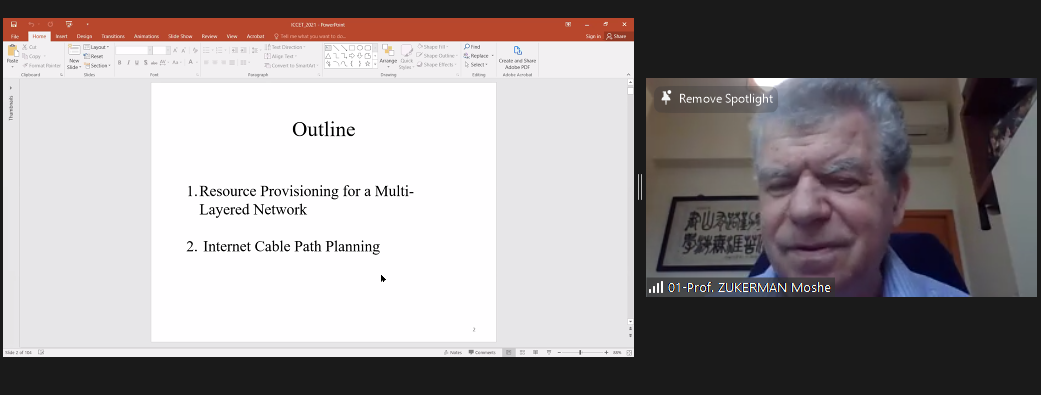Open the font name combo box
Screen dimensions: 1041x395
click(x=134, y=50)
